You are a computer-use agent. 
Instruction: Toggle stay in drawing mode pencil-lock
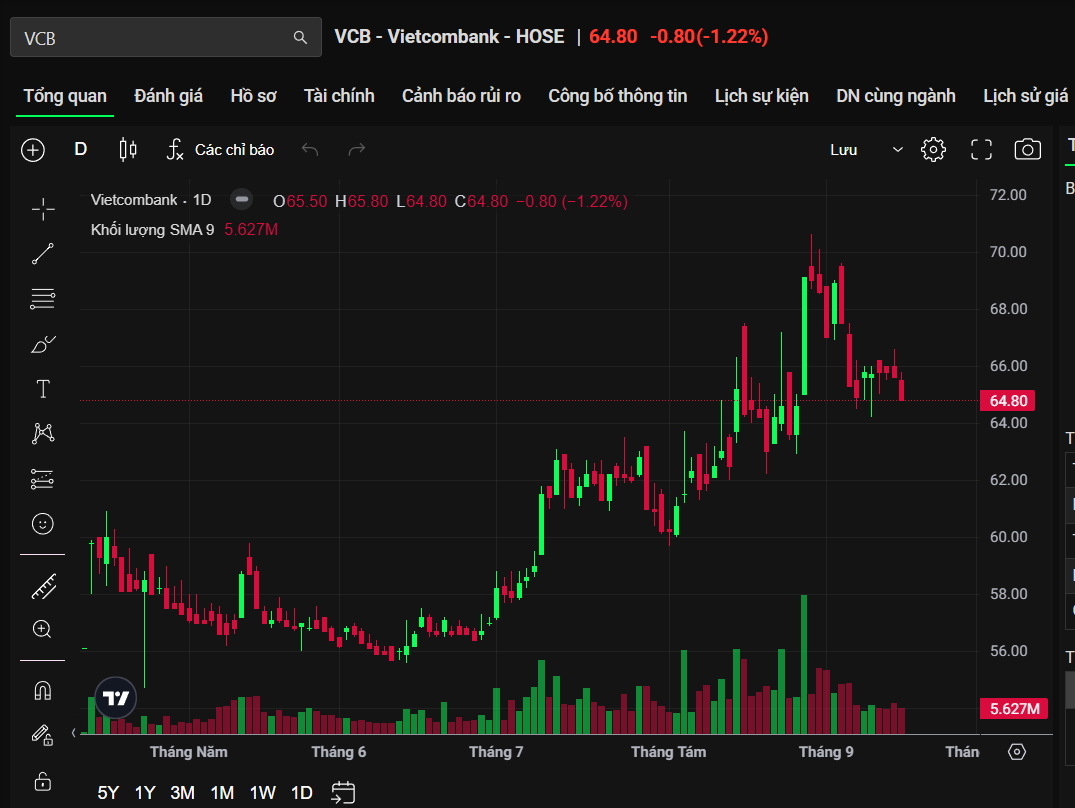pyautogui.click(x=43, y=735)
